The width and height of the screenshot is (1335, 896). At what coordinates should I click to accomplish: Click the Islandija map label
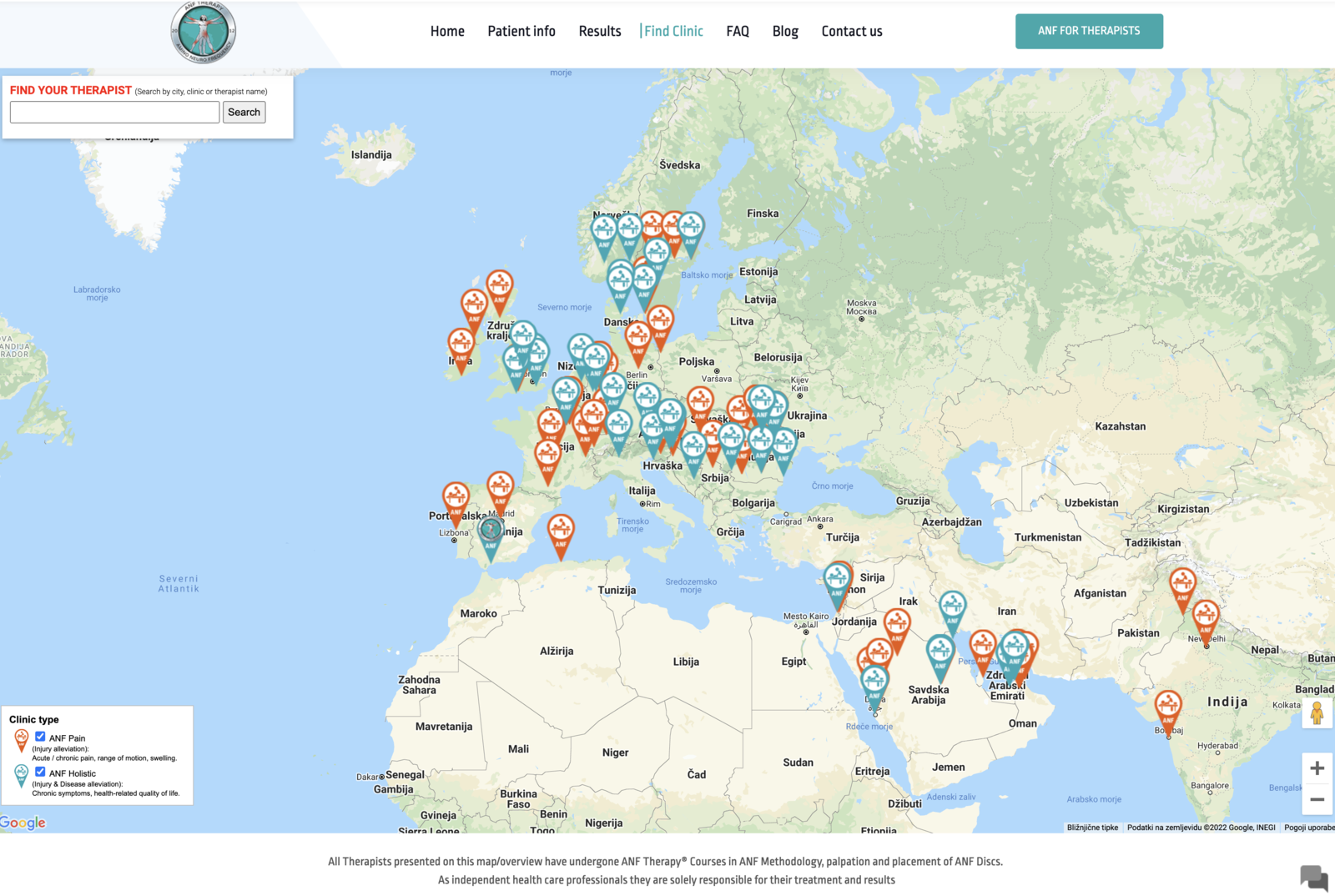pos(371,155)
